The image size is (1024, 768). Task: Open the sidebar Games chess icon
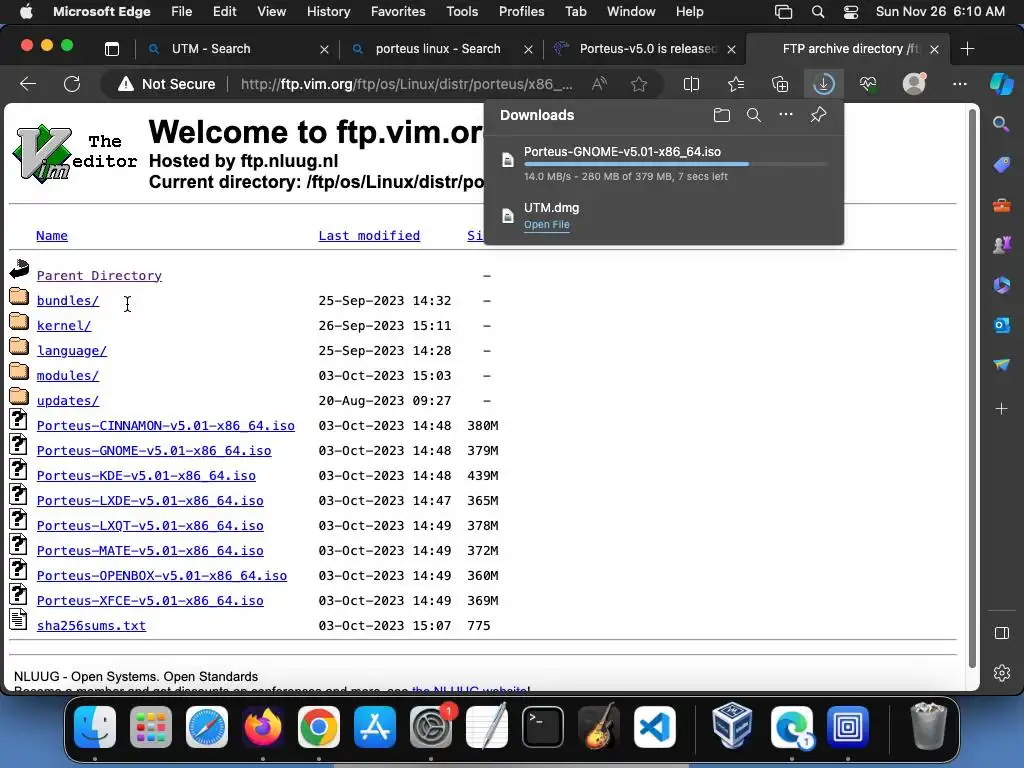point(1001,245)
